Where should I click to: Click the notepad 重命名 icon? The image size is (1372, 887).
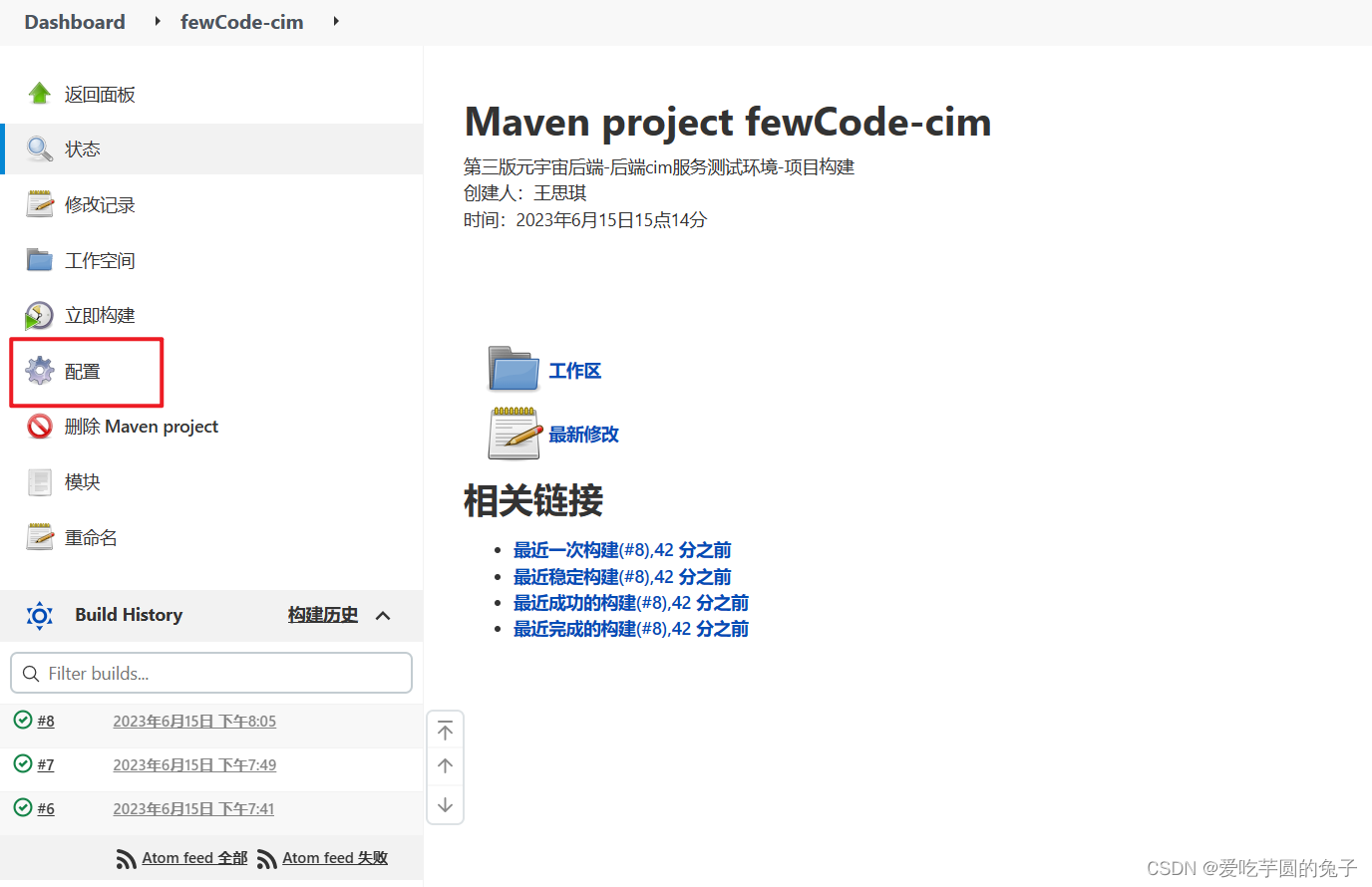40,537
